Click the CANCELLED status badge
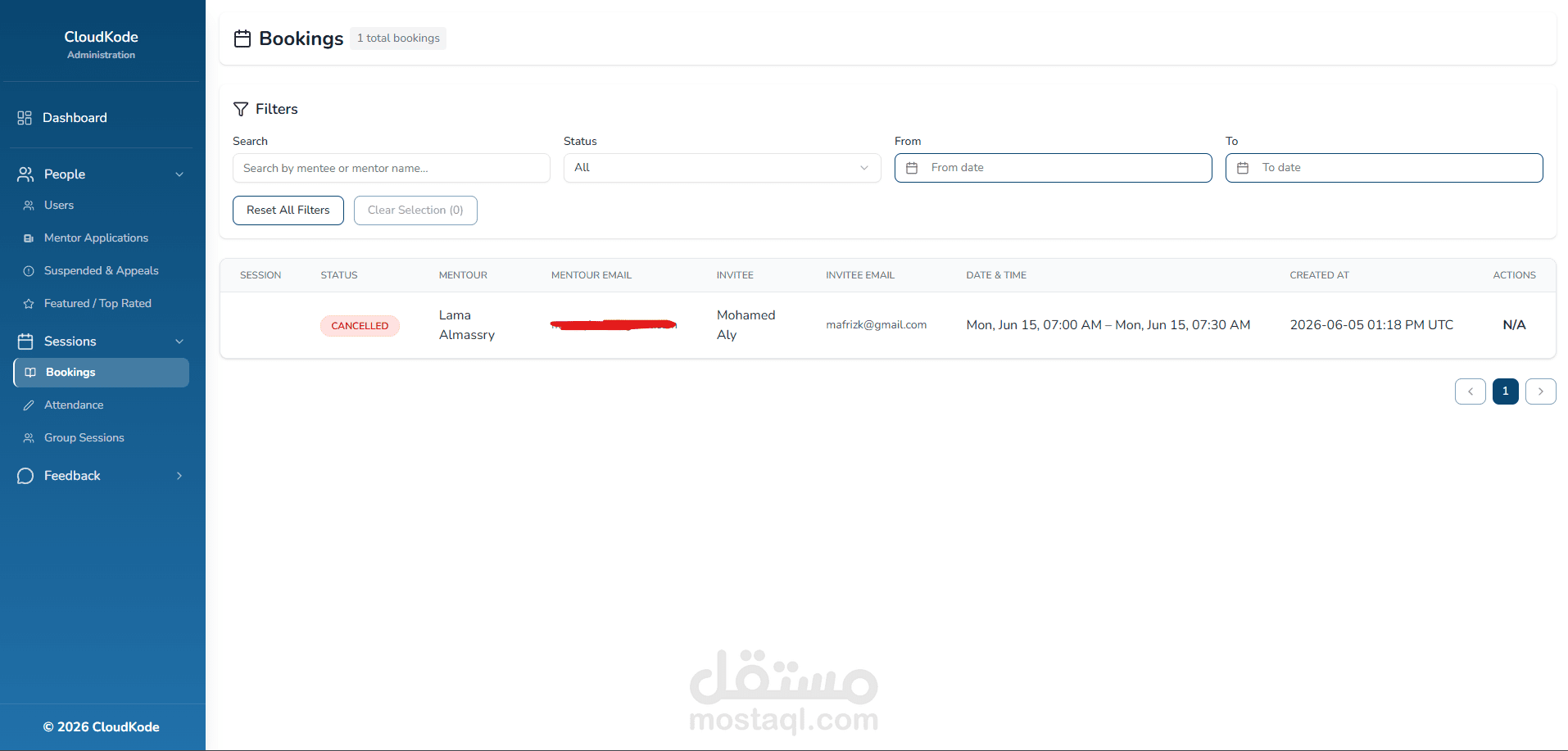 pos(360,326)
